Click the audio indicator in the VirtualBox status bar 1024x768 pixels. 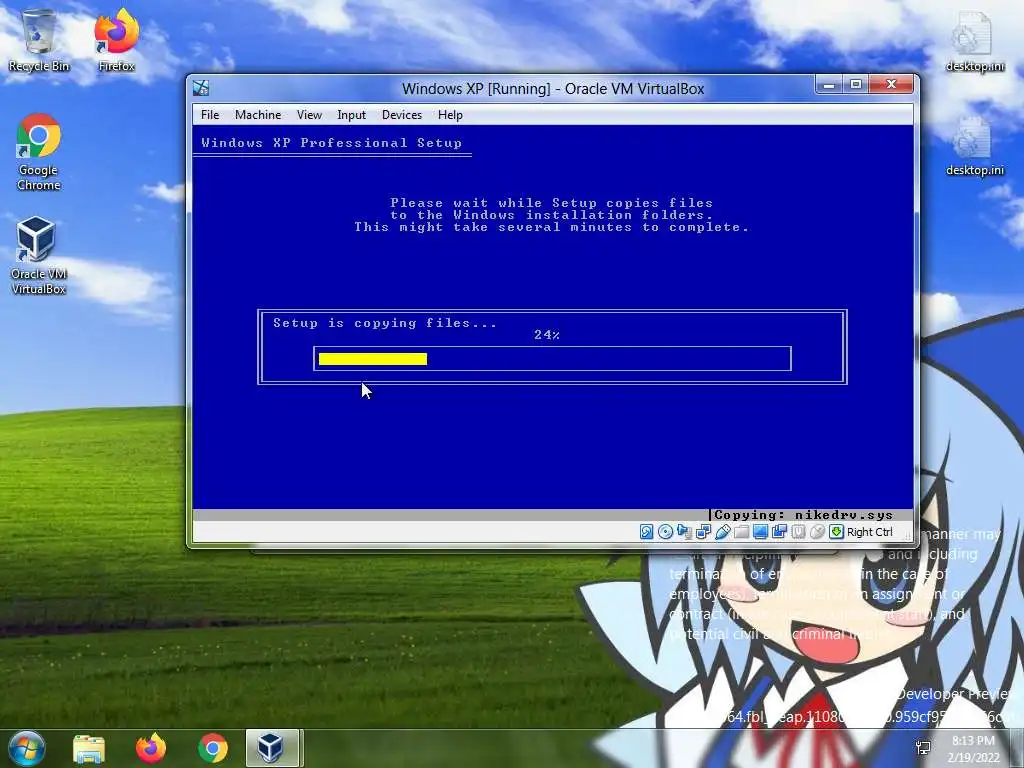pyautogui.click(x=684, y=532)
